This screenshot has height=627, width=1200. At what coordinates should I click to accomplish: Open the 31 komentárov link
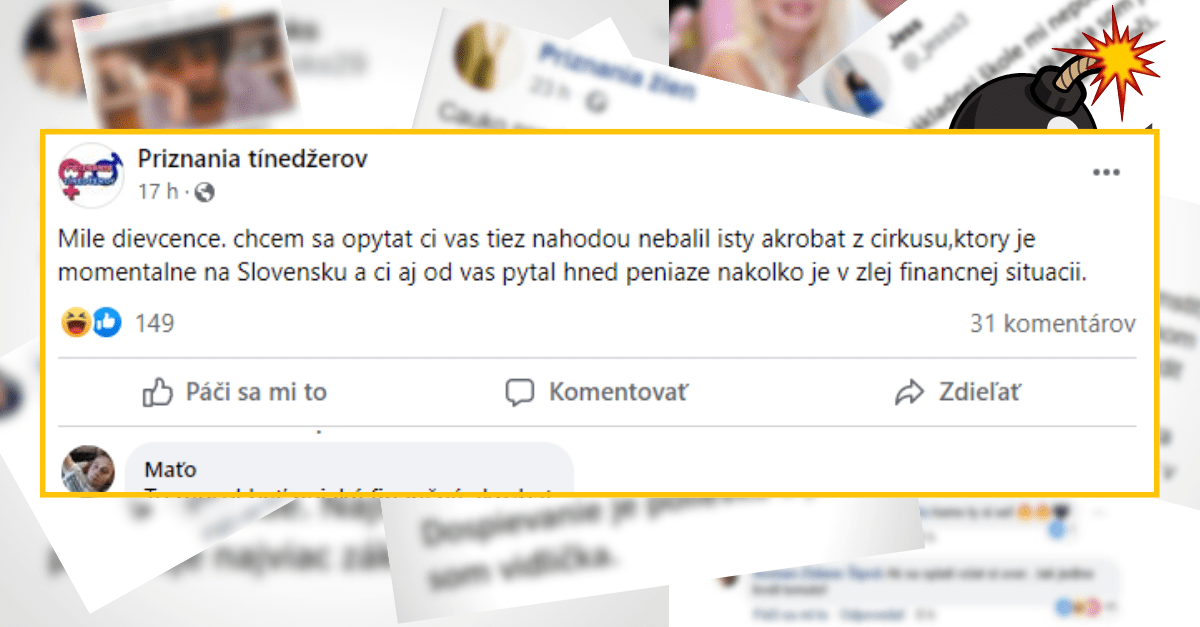pos(1053,323)
